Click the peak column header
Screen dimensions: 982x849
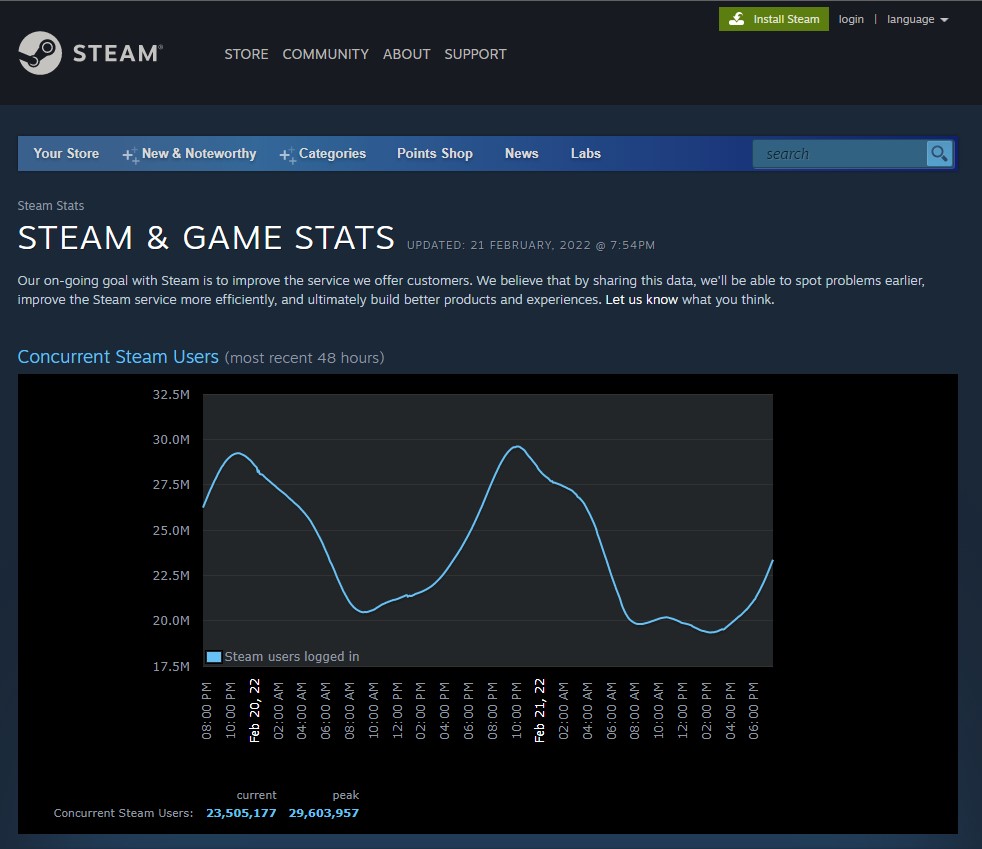pyautogui.click(x=346, y=795)
